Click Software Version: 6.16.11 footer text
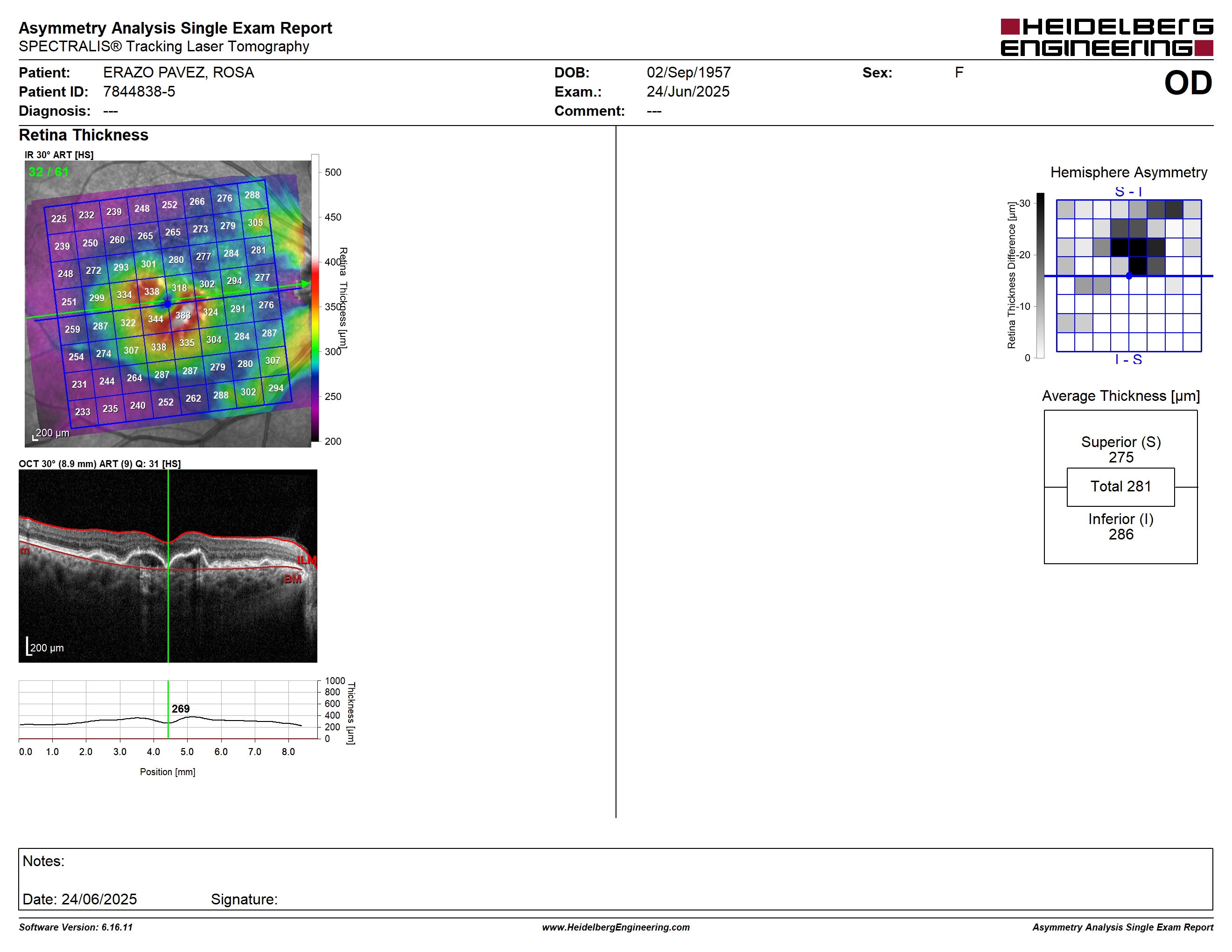This screenshot has width=1232, height=952. click(x=76, y=927)
